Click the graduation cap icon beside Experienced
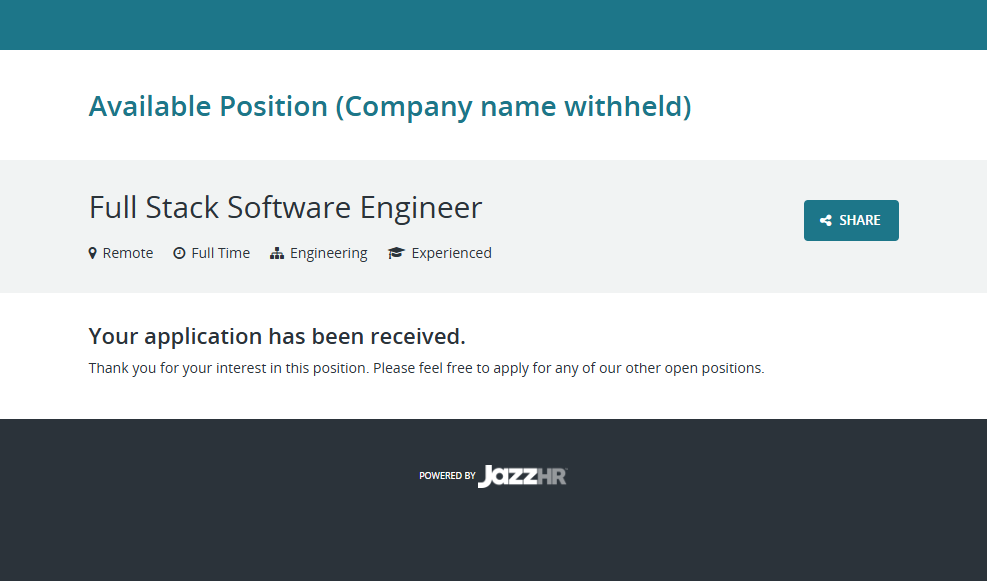This screenshot has height=581, width=987. point(396,253)
